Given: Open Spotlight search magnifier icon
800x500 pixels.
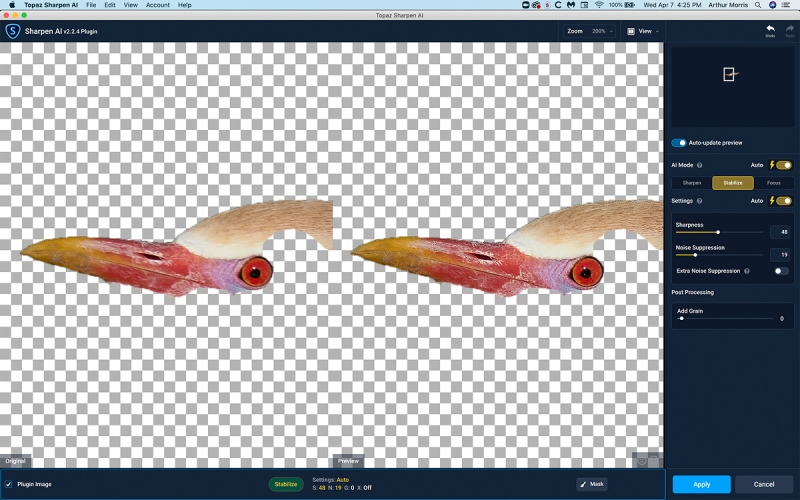Looking at the screenshot, I should tap(758, 5).
